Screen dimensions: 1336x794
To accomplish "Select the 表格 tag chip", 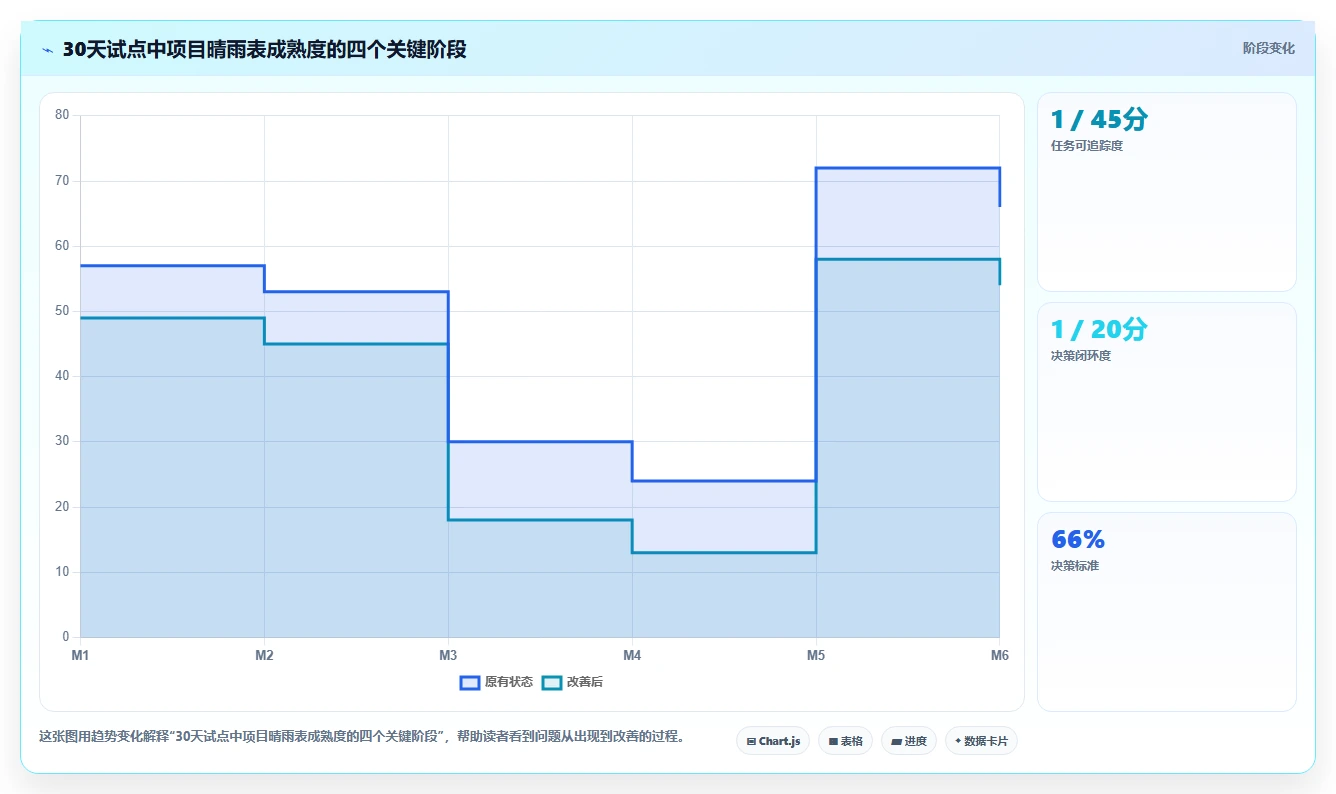I will (x=845, y=741).
